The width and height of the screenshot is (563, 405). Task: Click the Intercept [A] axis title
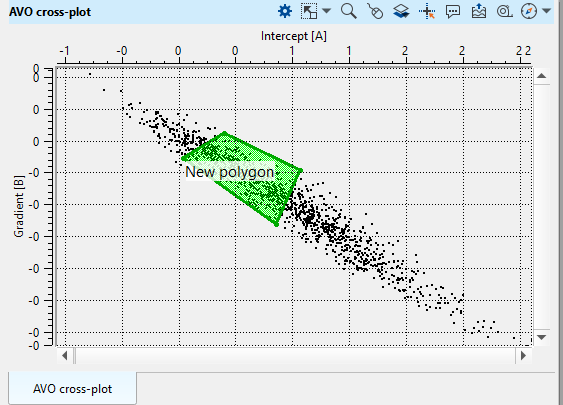pos(294,36)
